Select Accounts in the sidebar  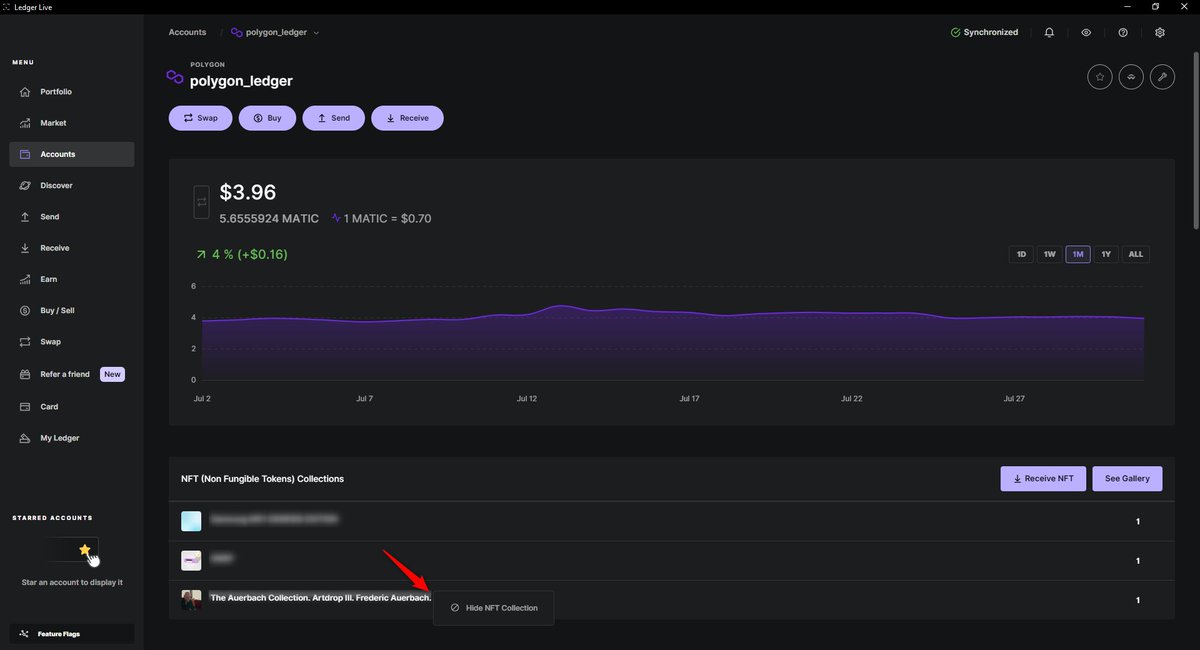pos(71,154)
